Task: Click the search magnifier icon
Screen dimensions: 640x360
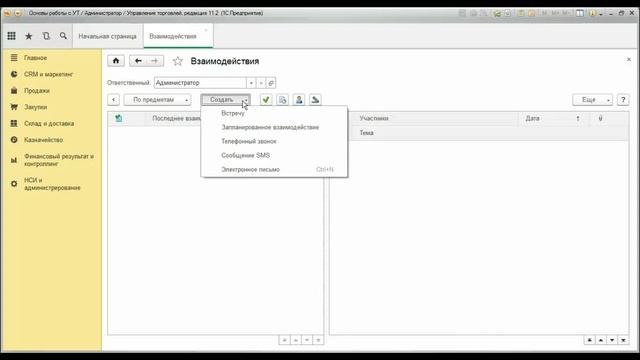Action: click(x=63, y=36)
